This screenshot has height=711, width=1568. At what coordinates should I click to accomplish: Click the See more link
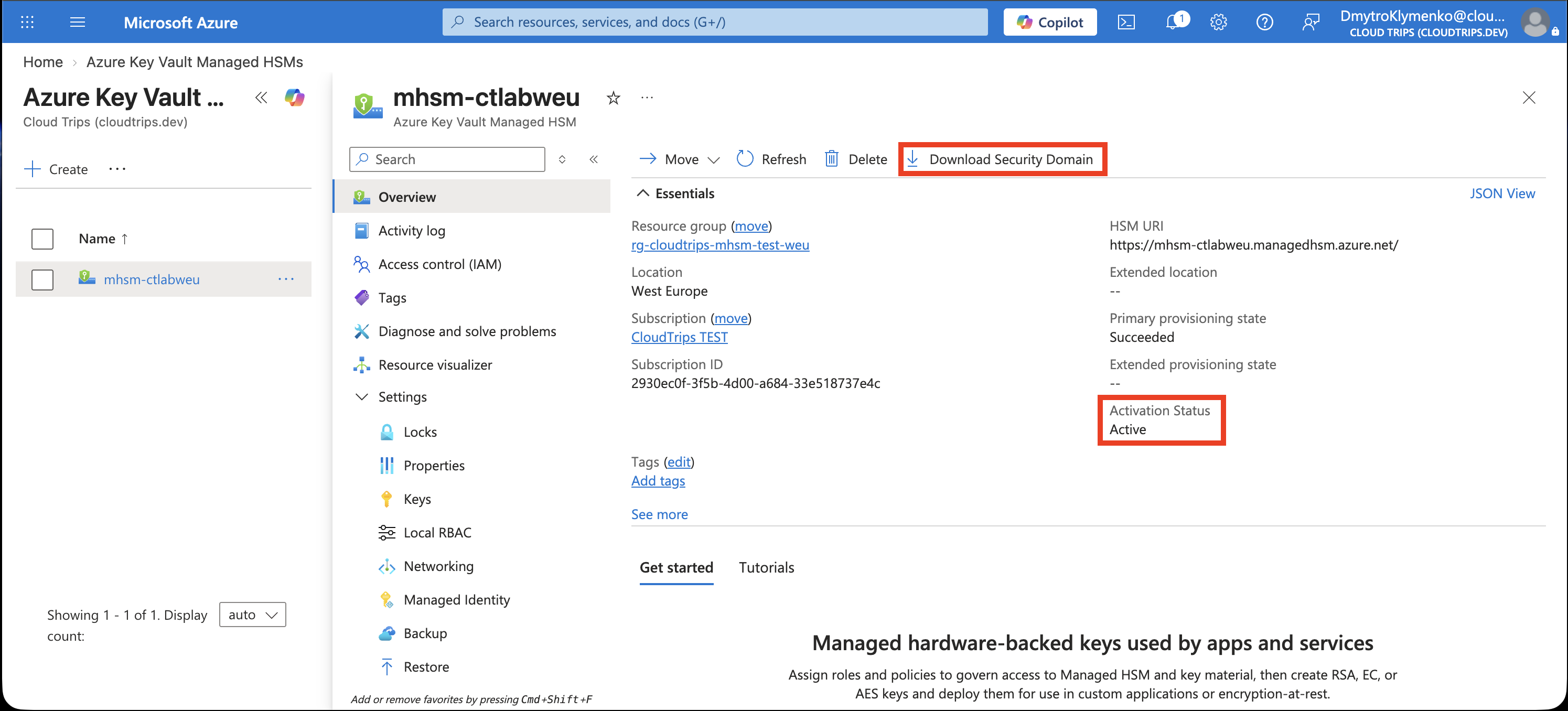[x=659, y=514]
